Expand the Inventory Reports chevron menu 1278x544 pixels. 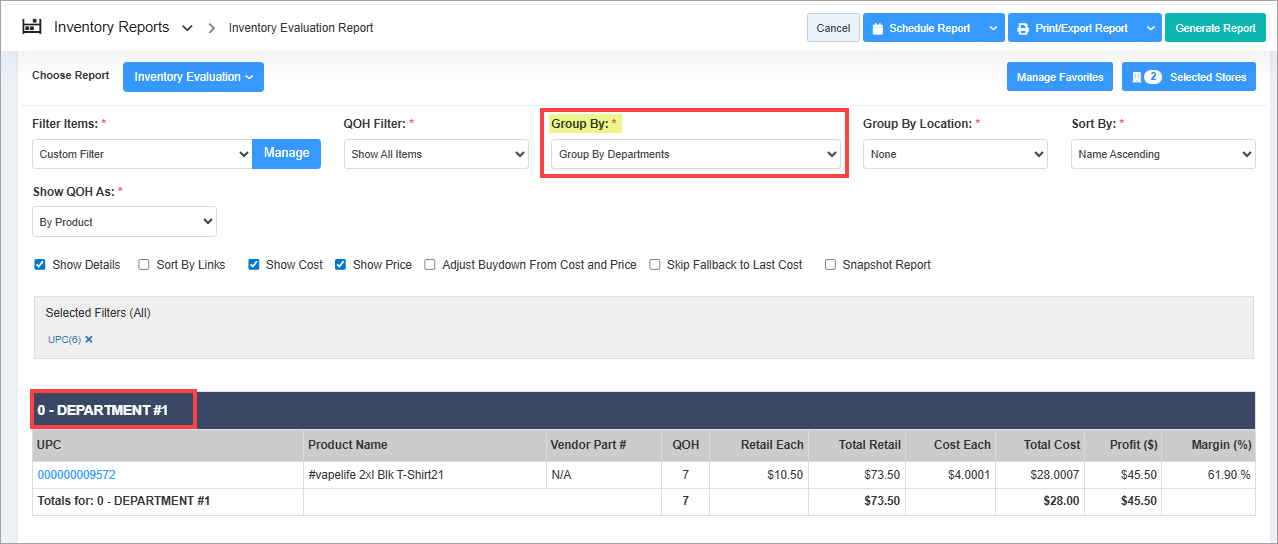click(x=187, y=28)
